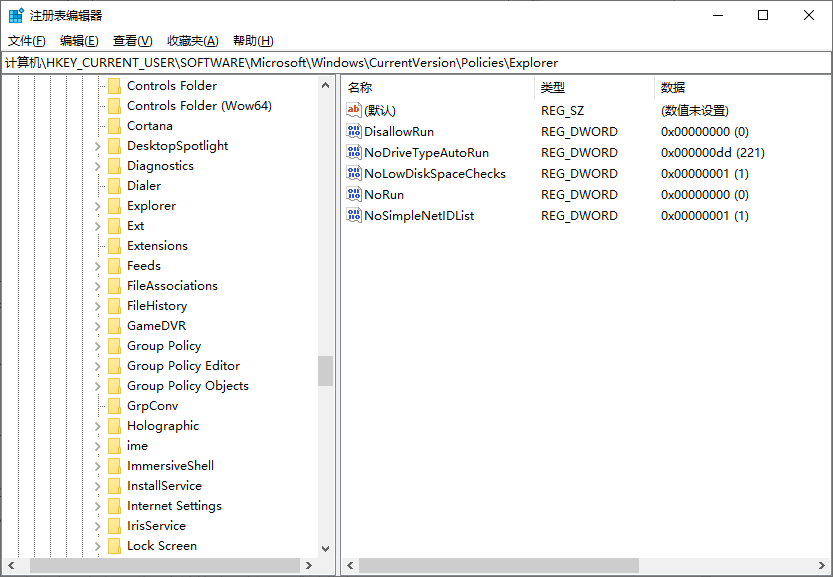This screenshot has width=833, height=577.
Task: Click the Registry Editor app icon in title bar
Action: (16, 15)
